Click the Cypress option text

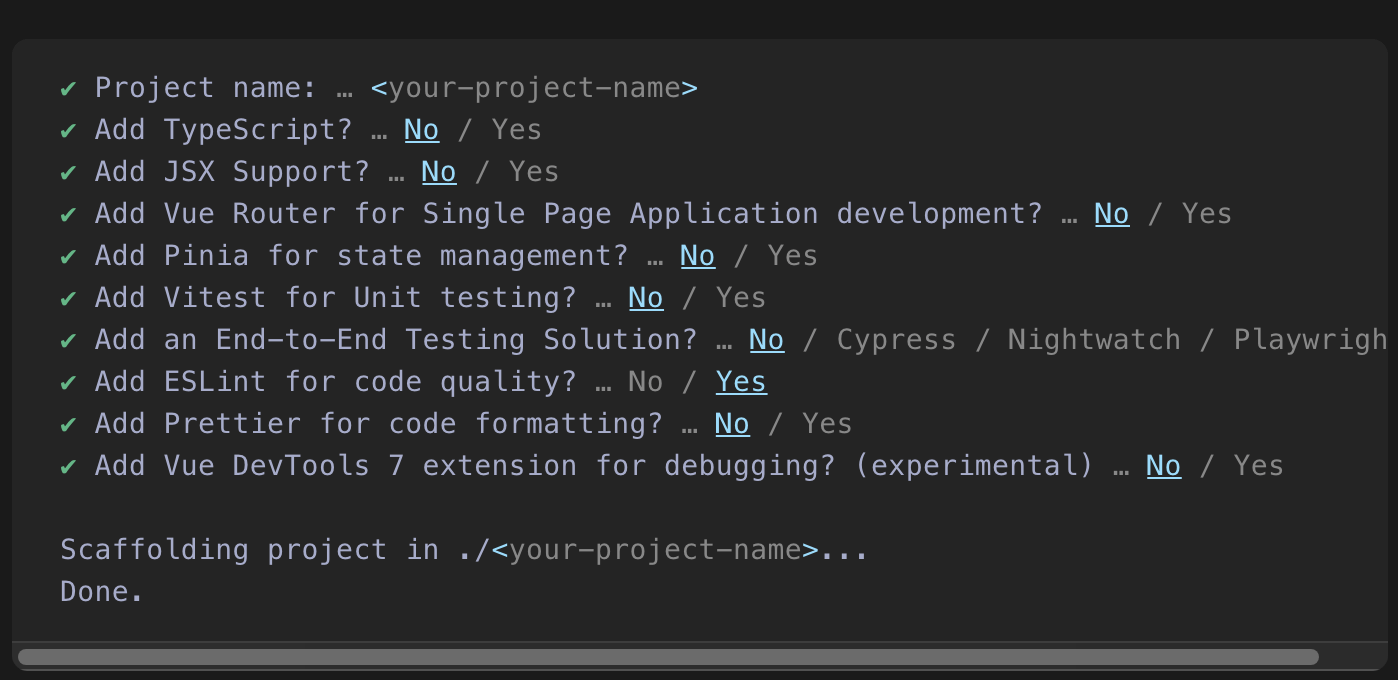point(896,340)
